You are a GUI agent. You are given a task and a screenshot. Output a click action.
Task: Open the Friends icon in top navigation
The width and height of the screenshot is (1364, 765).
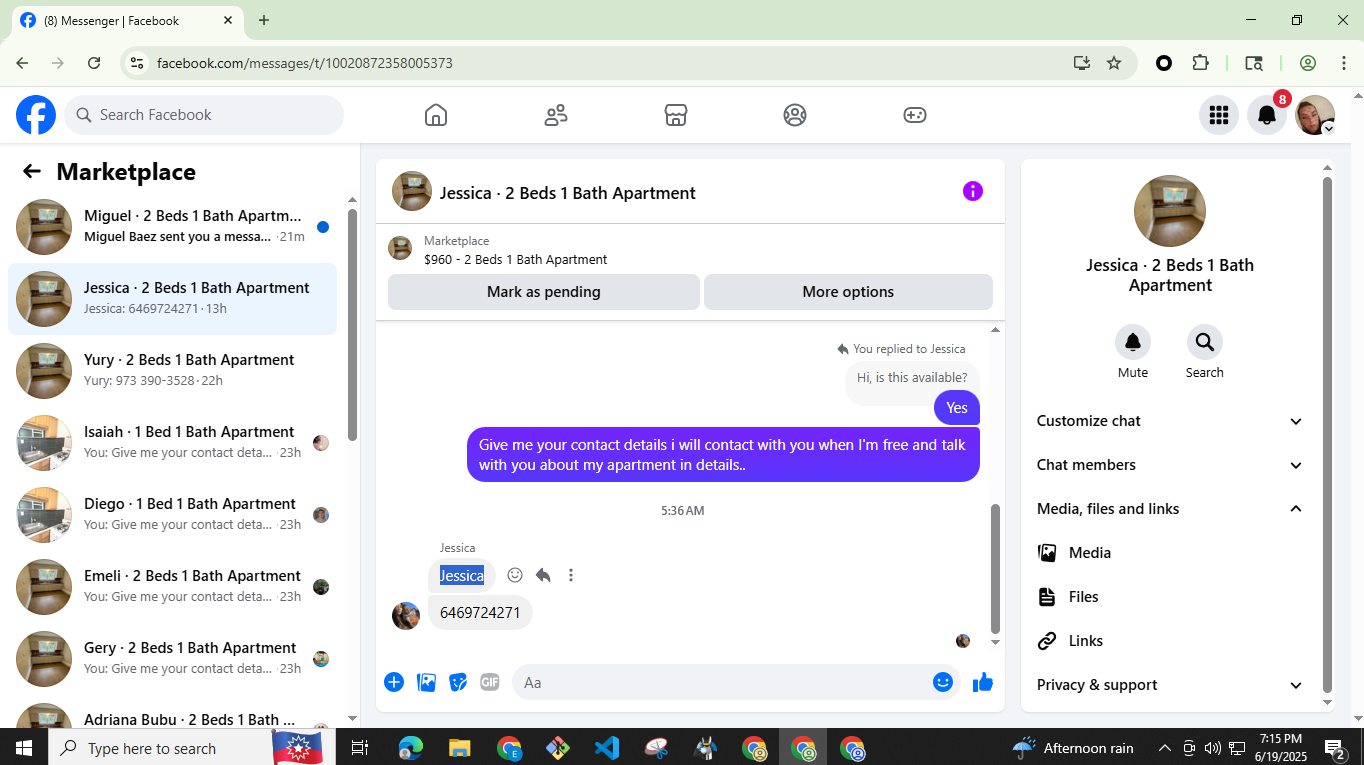[556, 115]
